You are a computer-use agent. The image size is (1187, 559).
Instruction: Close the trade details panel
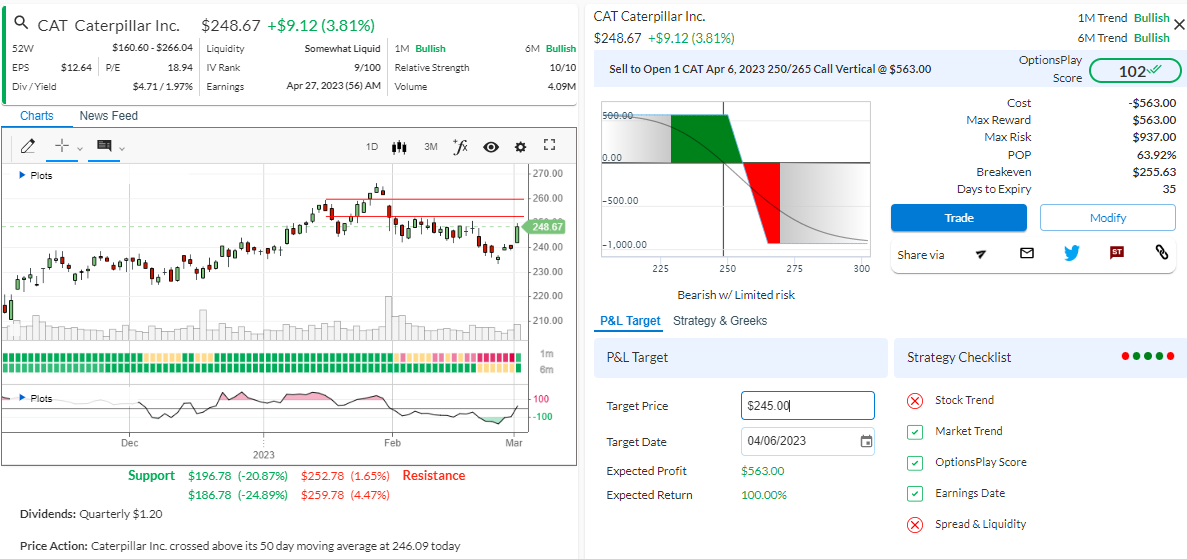[1178, 25]
